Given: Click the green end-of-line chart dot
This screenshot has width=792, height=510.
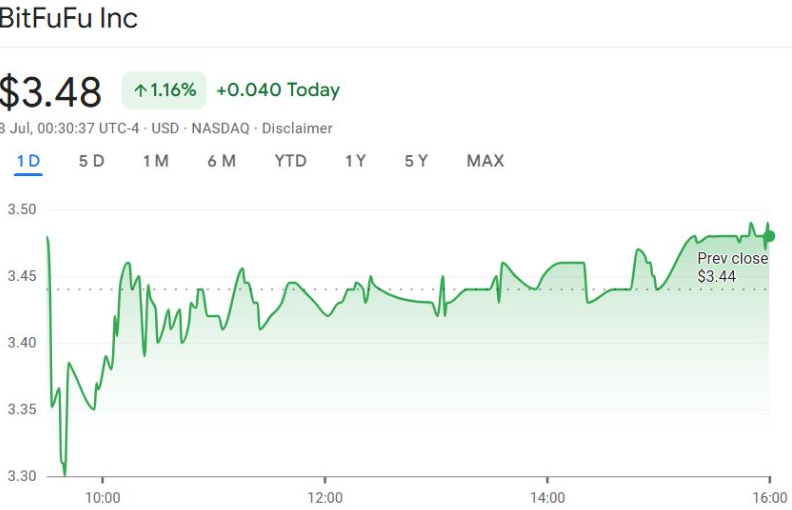Looking at the screenshot, I should tap(768, 237).
